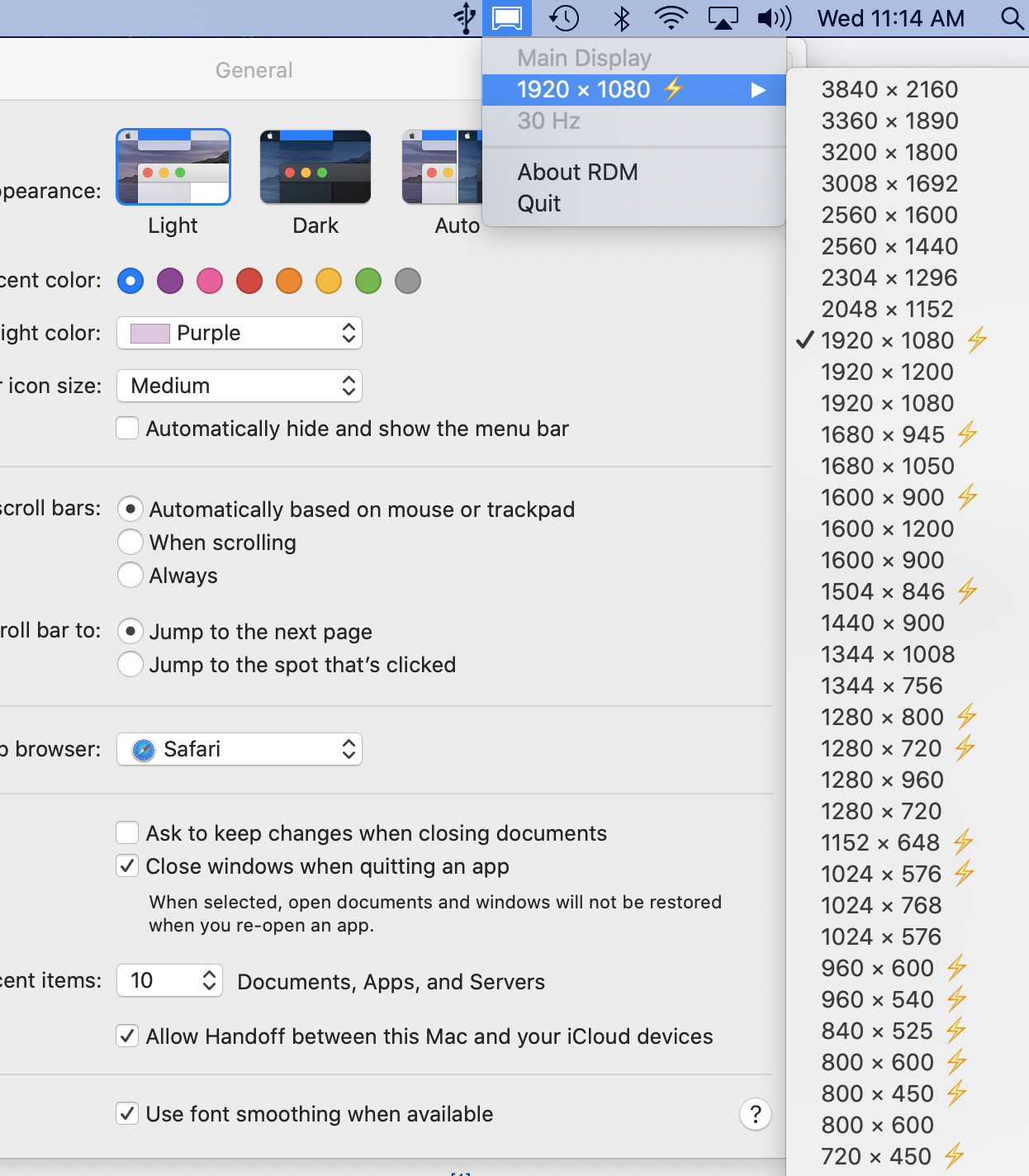Select 960 × 540 HiDPI resolution
The width and height of the screenshot is (1029, 1176).
click(x=908, y=999)
